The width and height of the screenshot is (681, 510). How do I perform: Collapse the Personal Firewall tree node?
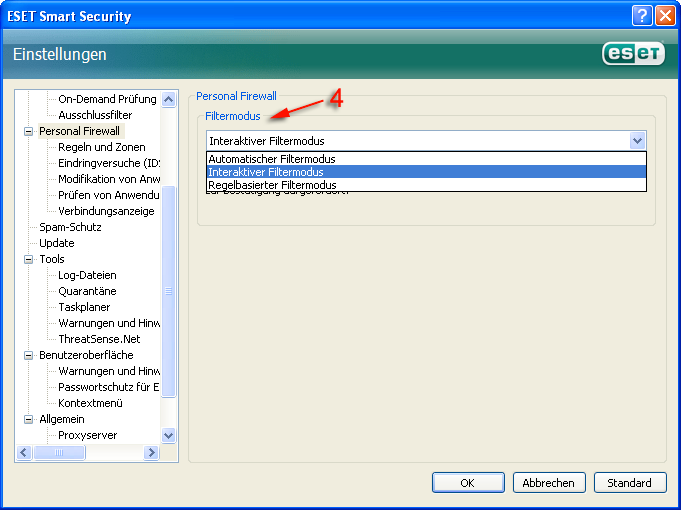(x=28, y=131)
